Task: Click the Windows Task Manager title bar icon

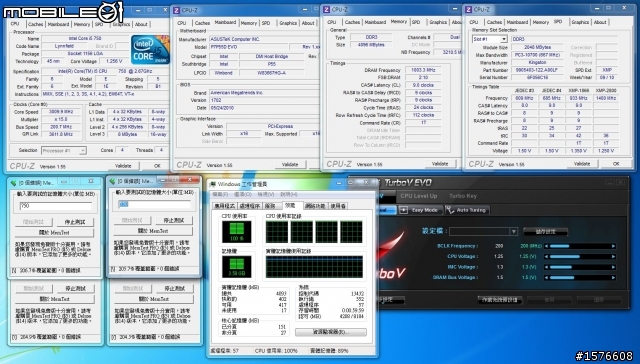Action: (213, 184)
